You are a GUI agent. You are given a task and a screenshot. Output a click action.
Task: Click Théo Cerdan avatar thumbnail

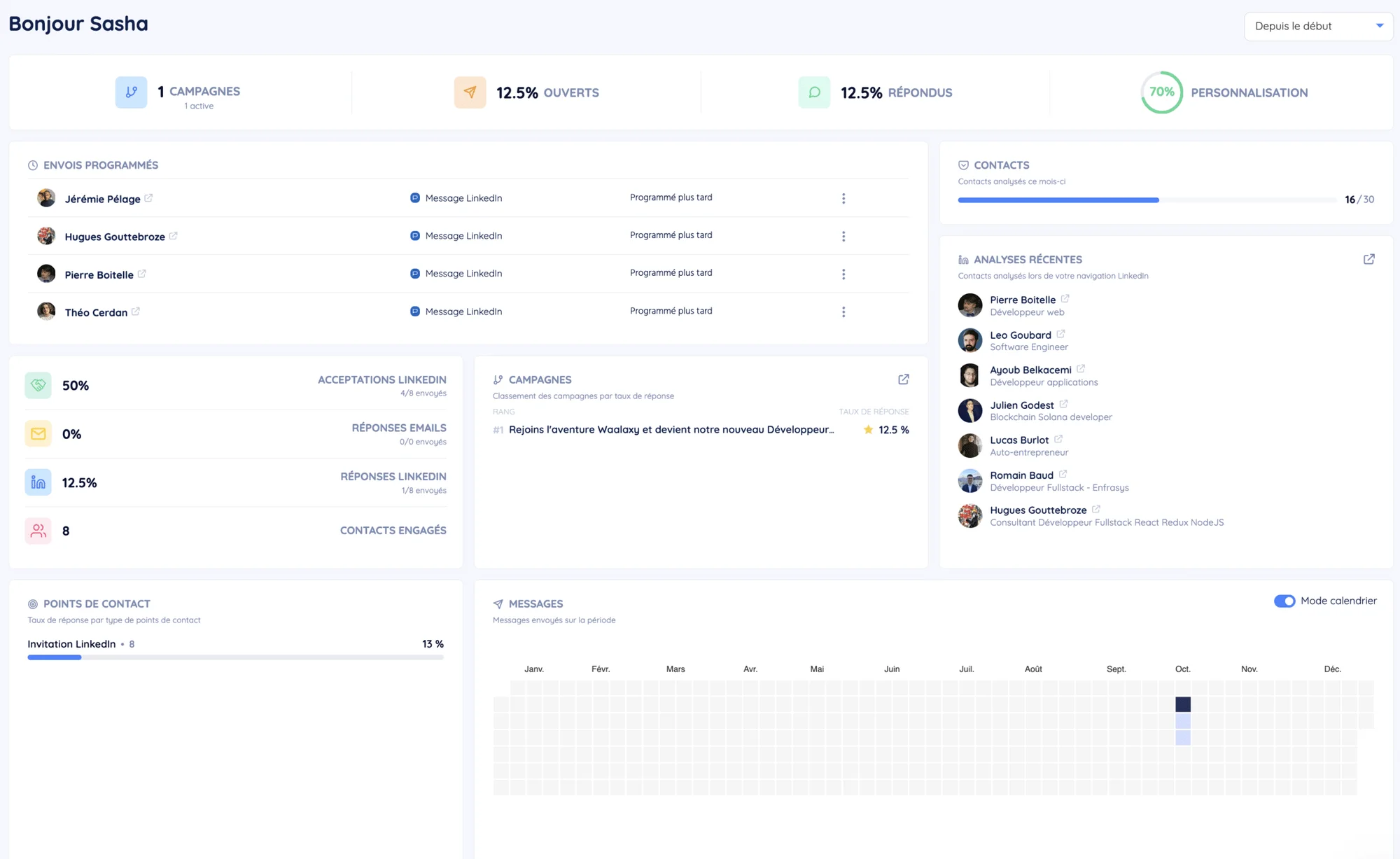(x=46, y=311)
